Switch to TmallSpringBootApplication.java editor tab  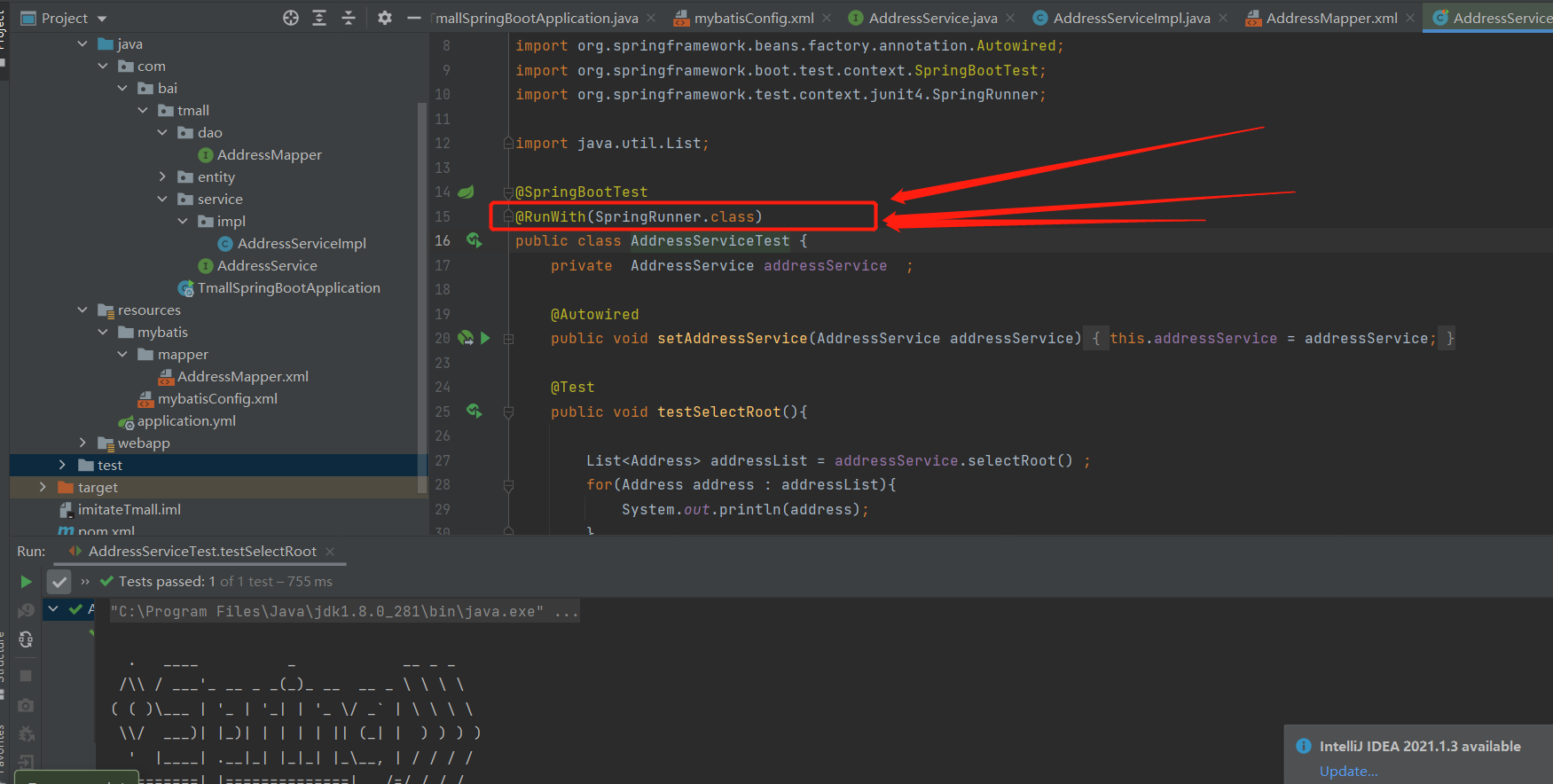(537, 18)
